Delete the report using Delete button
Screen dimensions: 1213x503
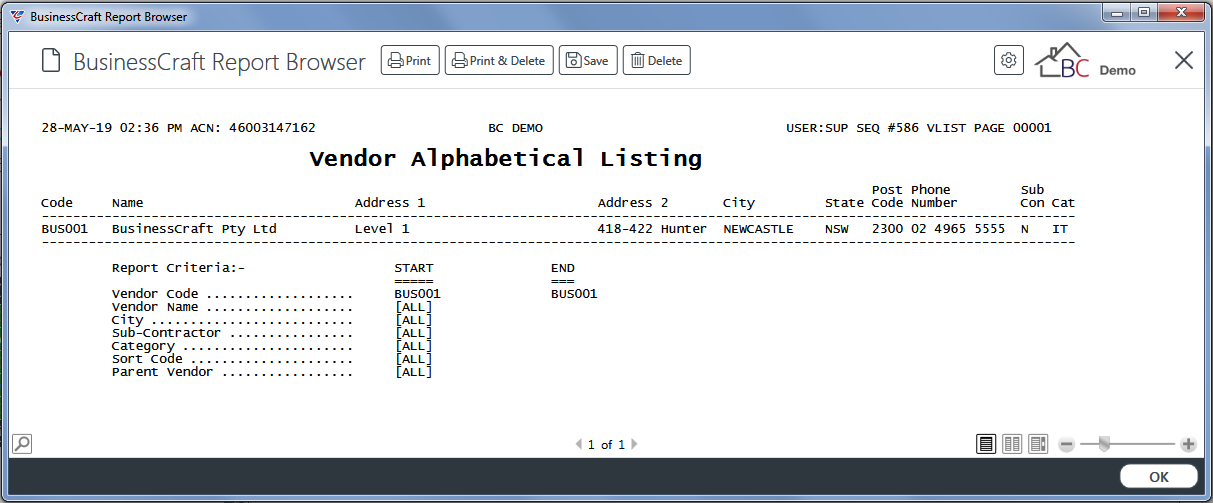click(x=657, y=60)
